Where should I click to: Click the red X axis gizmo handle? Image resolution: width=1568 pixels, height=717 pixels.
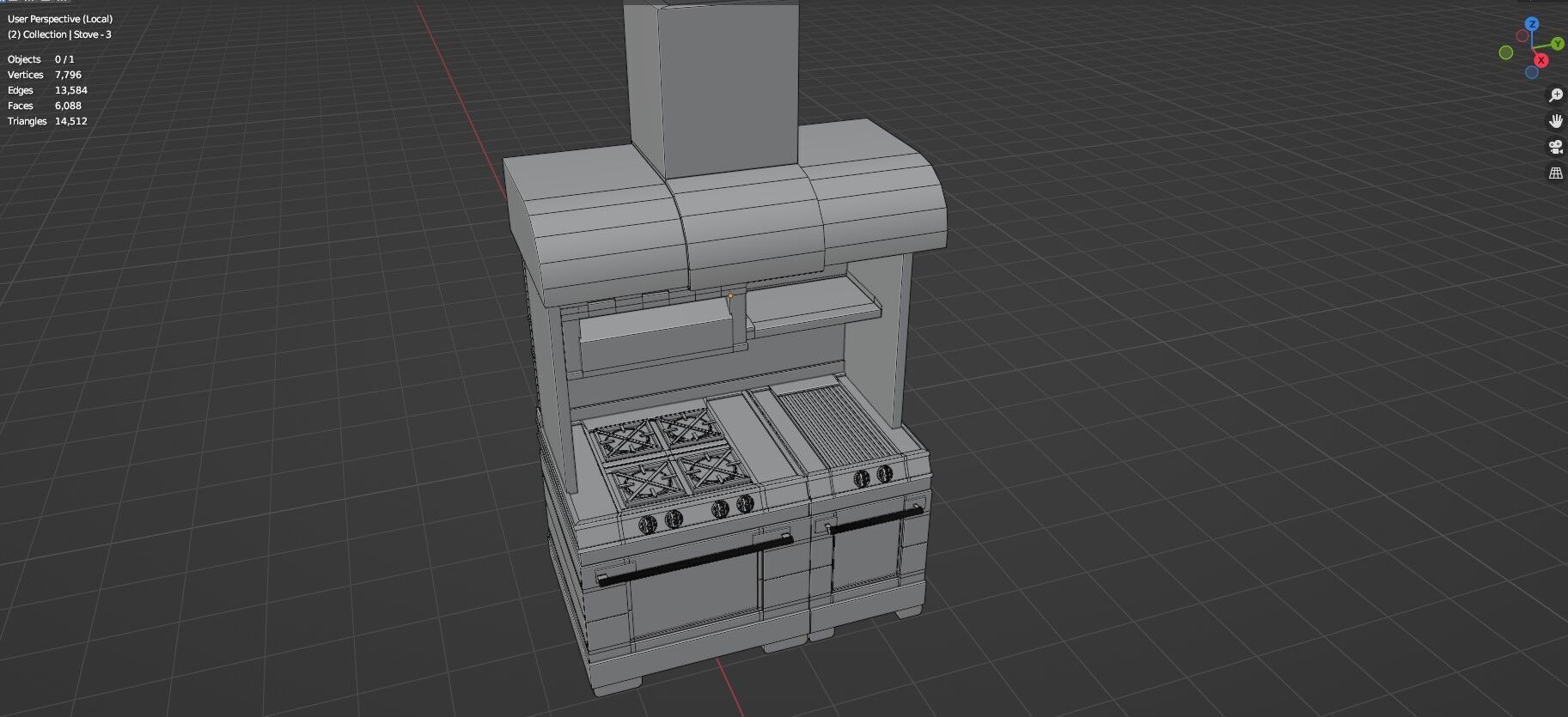pos(1541,60)
